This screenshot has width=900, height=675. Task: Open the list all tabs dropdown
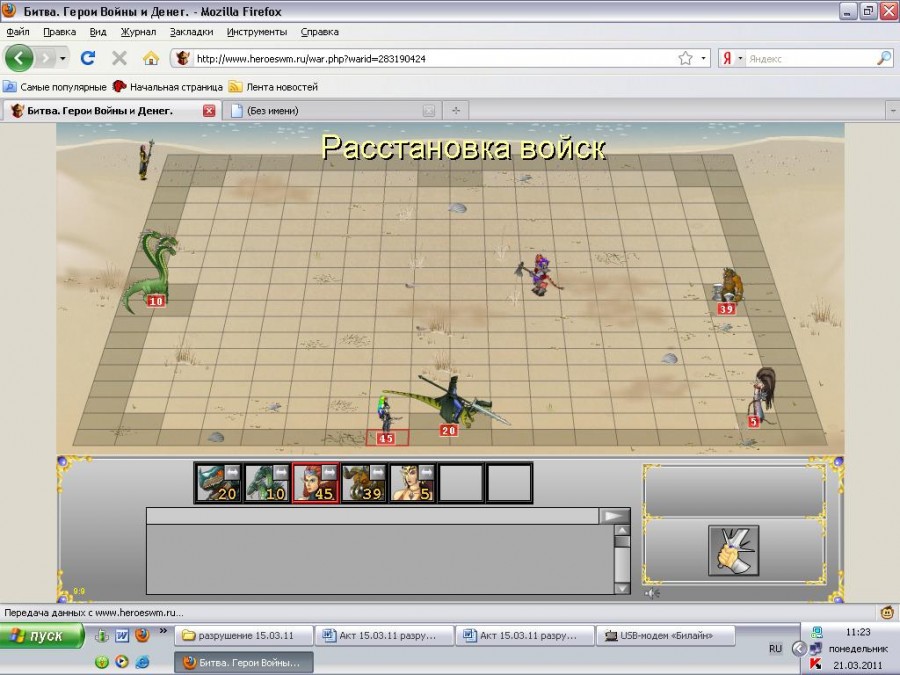click(893, 110)
